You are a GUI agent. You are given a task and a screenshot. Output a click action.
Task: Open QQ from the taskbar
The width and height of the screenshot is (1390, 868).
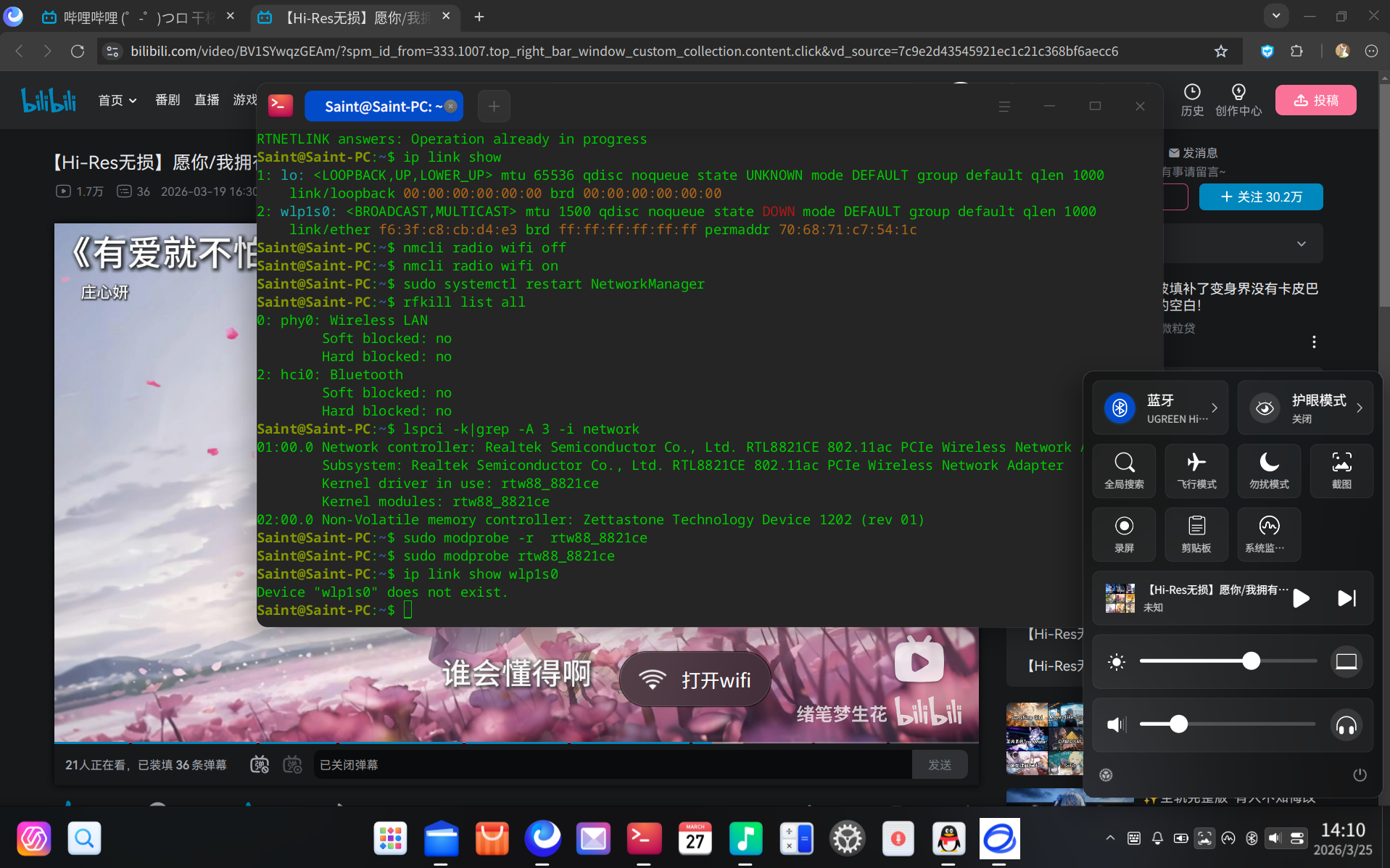[948, 838]
